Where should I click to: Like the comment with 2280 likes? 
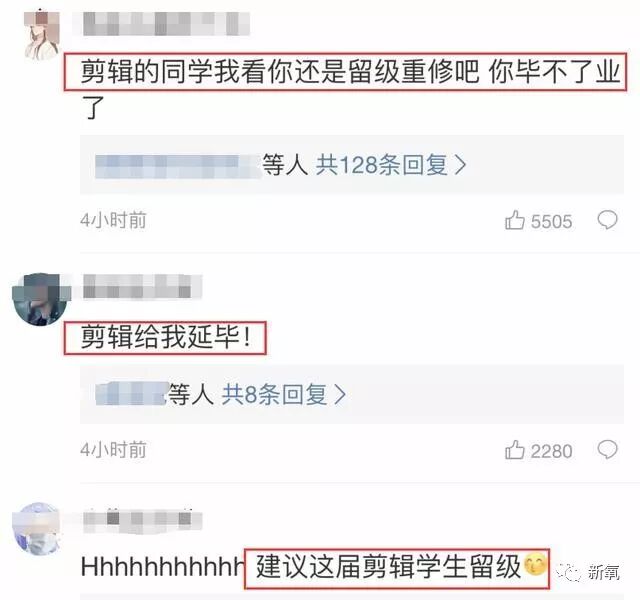(515, 450)
